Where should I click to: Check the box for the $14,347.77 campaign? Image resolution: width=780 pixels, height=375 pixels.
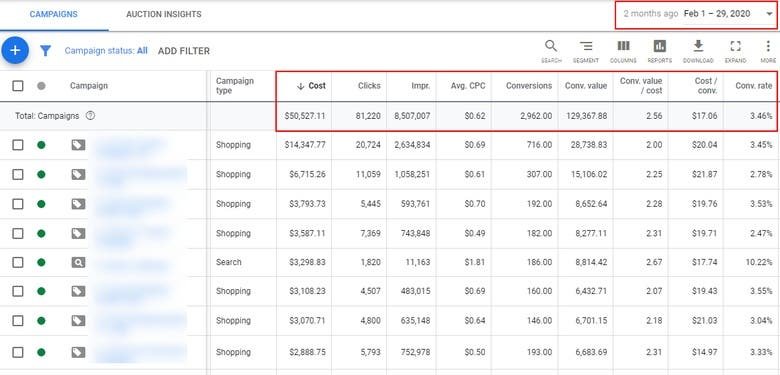[x=18, y=145]
